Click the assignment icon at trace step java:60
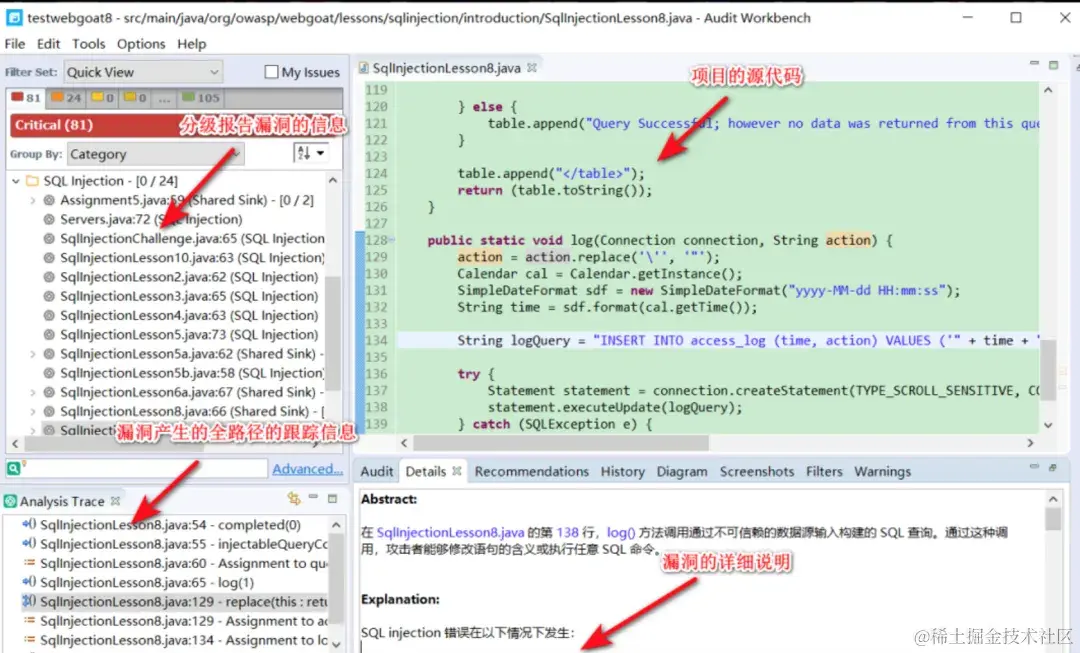Image resolution: width=1080 pixels, height=653 pixels. 30,563
